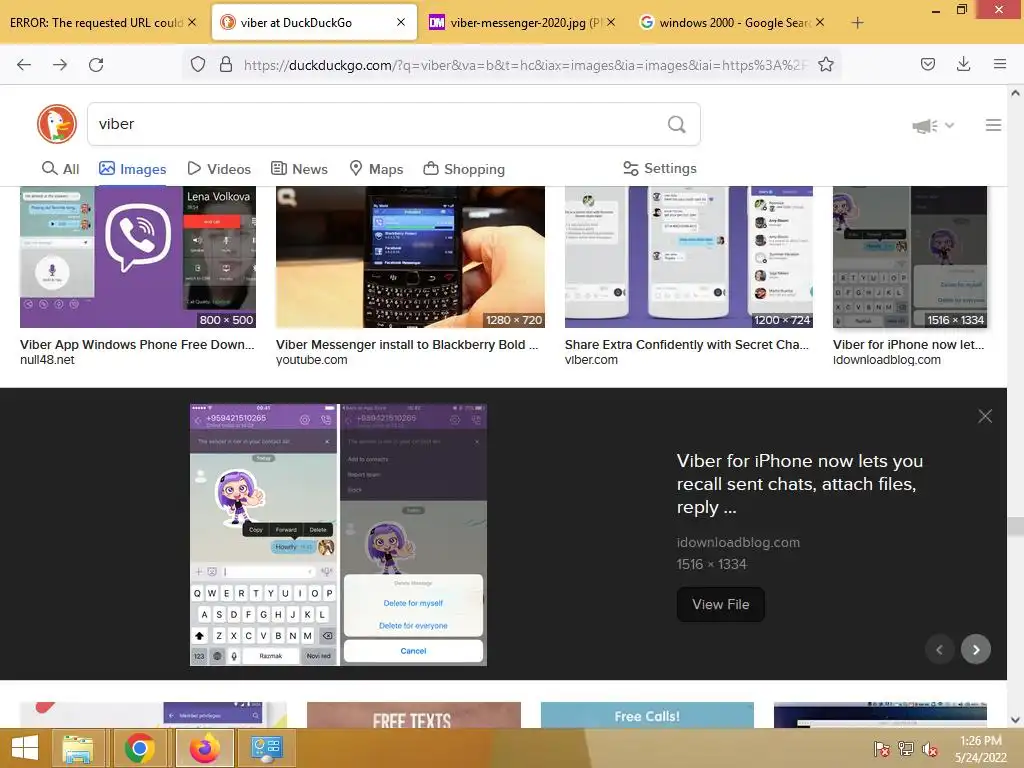1024x768 pixels.
Task: Click the Firefox taskbar icon
Action: (x=204, y=748)
